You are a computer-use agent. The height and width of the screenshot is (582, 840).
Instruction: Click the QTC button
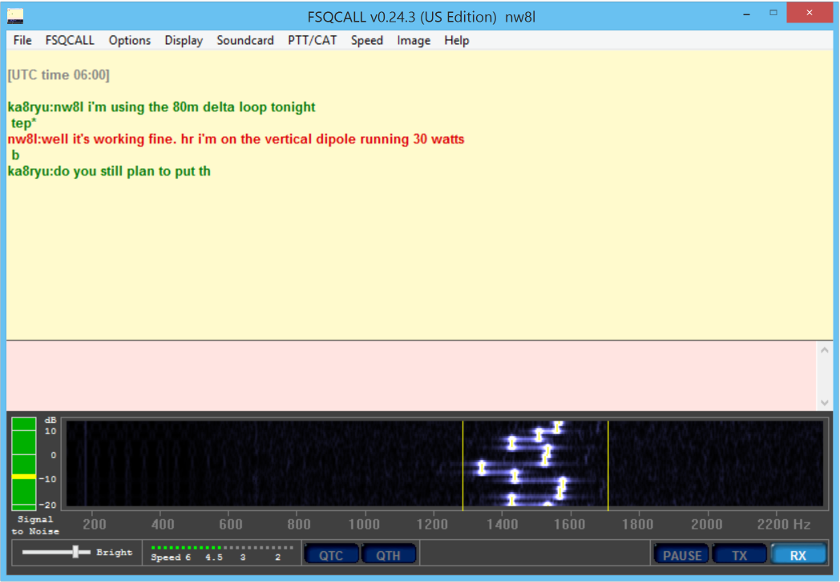pyautogui.click(x=331, y=555)
